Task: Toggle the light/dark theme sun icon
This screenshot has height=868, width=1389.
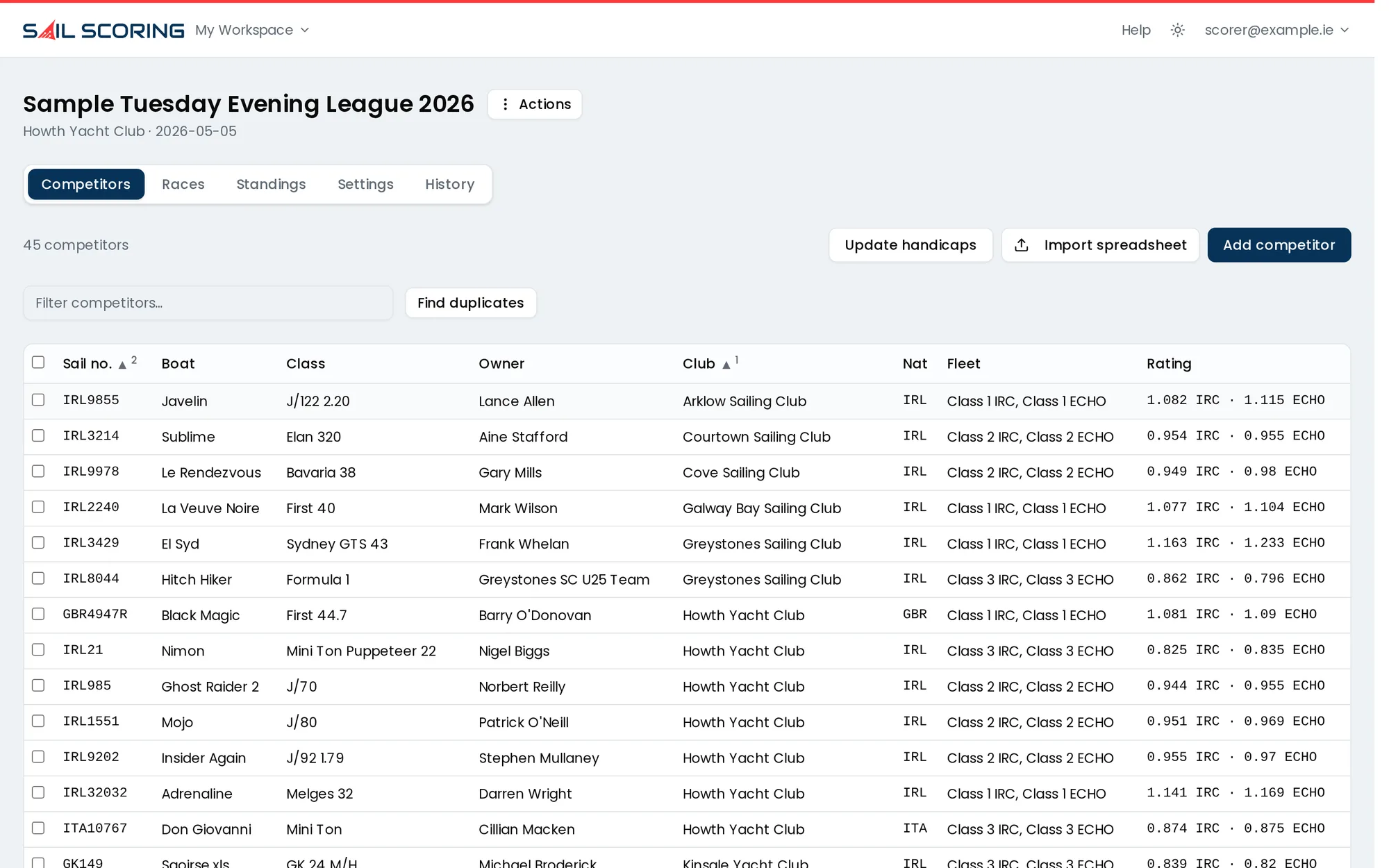Action: tap(1177, 30)
